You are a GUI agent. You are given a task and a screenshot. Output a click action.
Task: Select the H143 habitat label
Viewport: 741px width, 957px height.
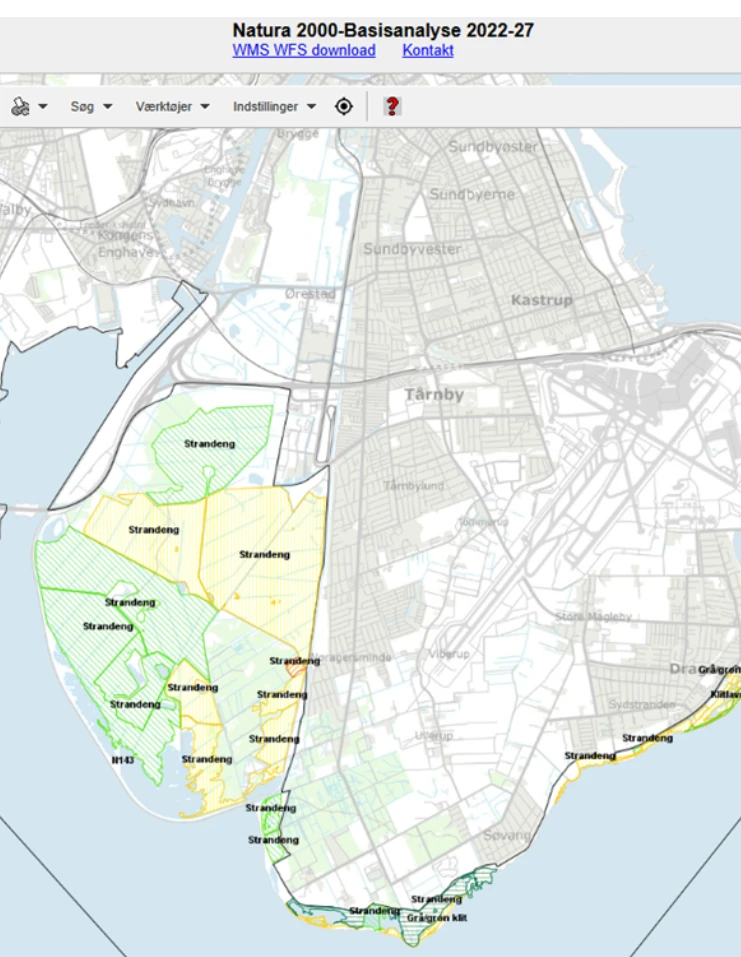pos(123,760)
